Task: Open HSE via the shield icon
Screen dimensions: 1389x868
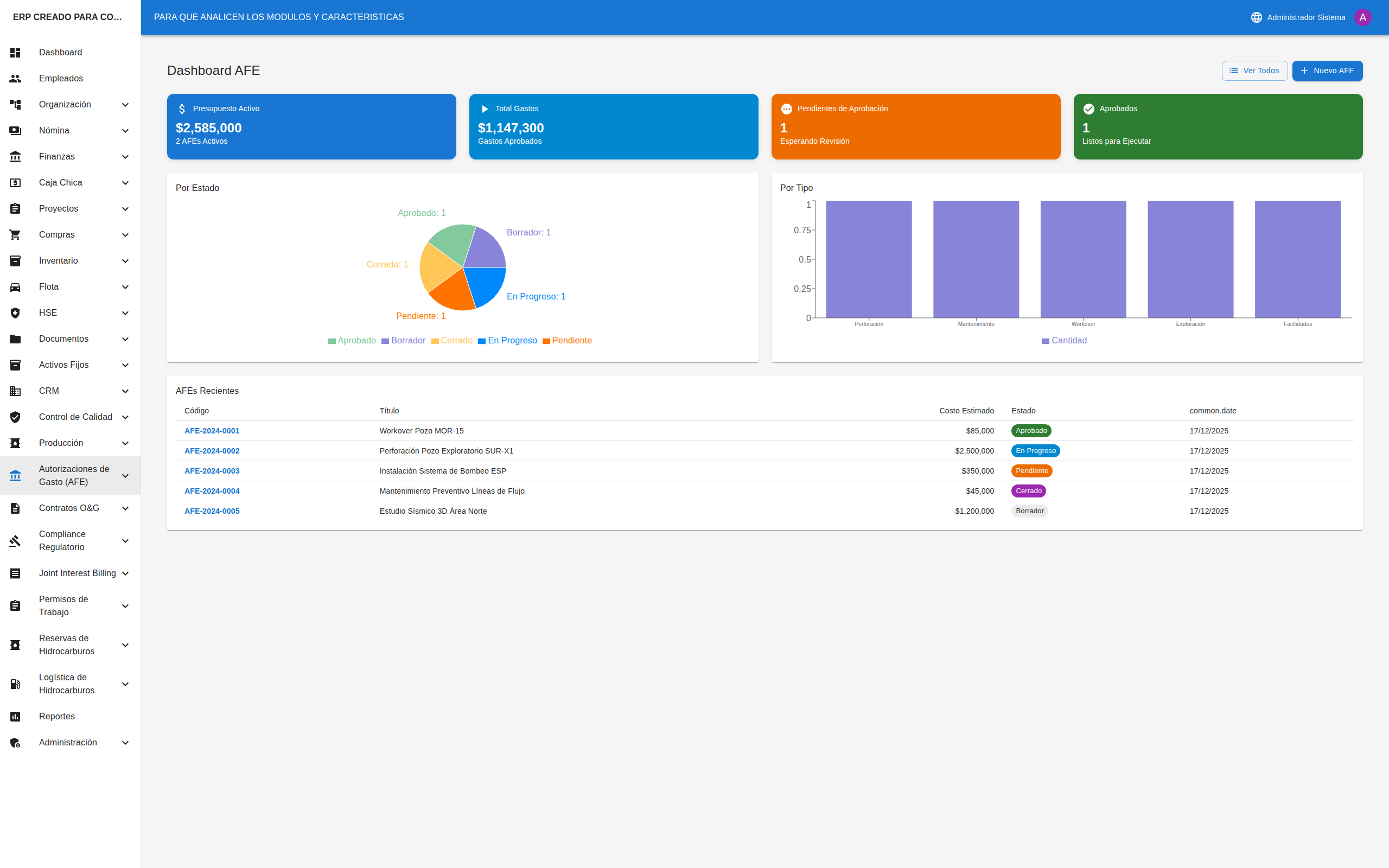Action: 14,312
